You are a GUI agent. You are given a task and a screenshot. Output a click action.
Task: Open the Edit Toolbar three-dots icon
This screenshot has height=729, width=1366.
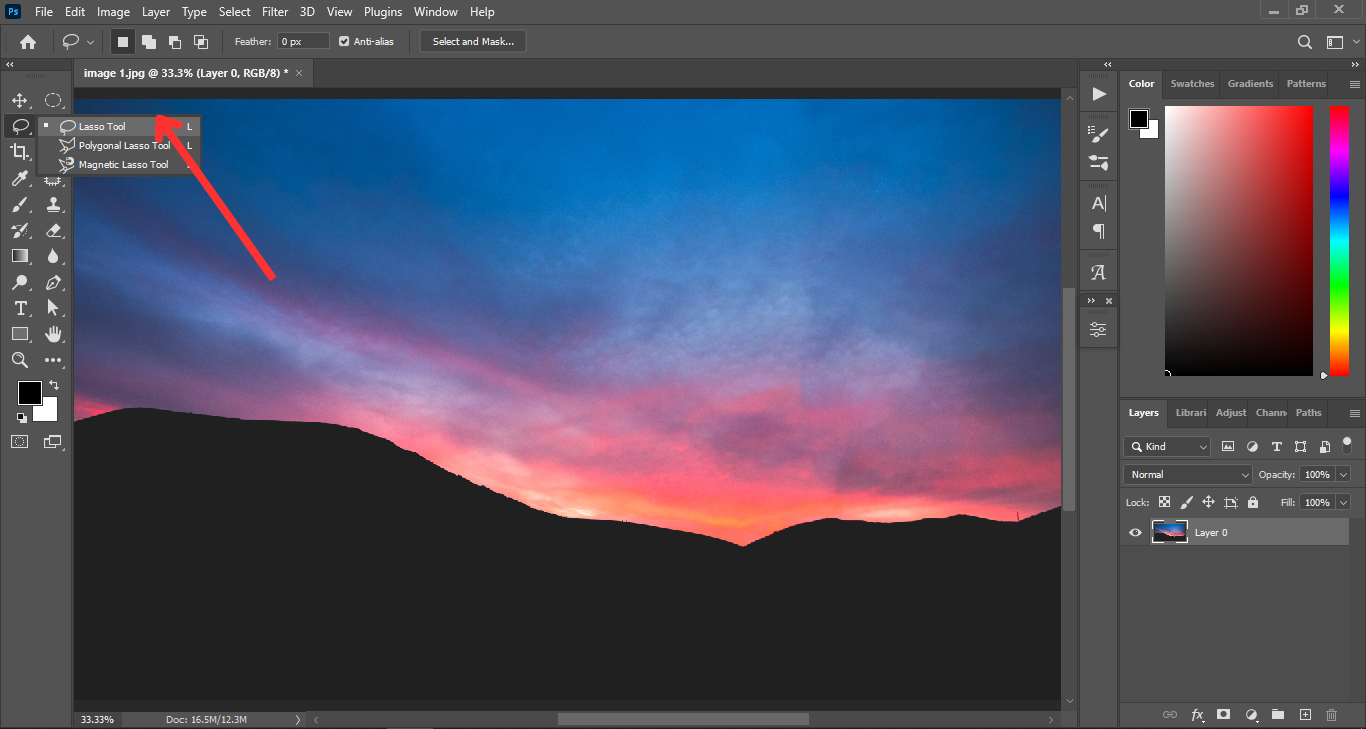tap(53, 360)
